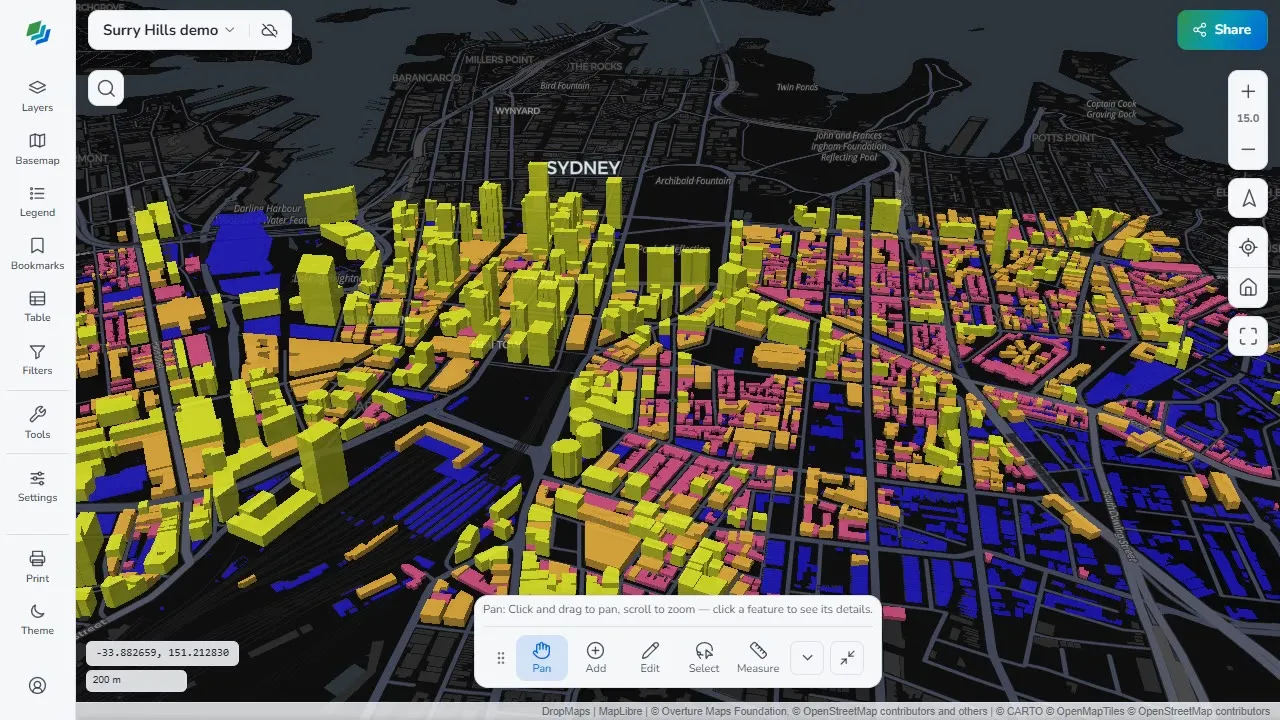
Task: Activate the Measure tool
Action: click(758, 658)
